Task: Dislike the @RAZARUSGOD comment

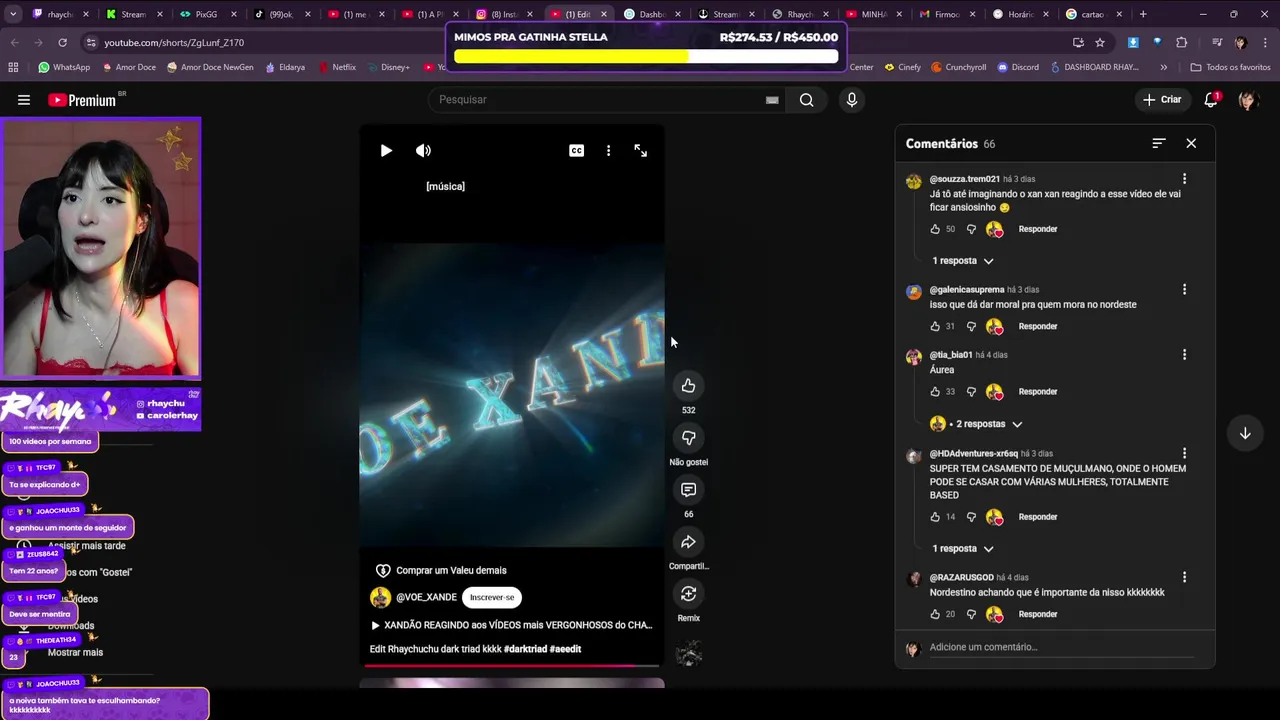Action: [970, 614]
